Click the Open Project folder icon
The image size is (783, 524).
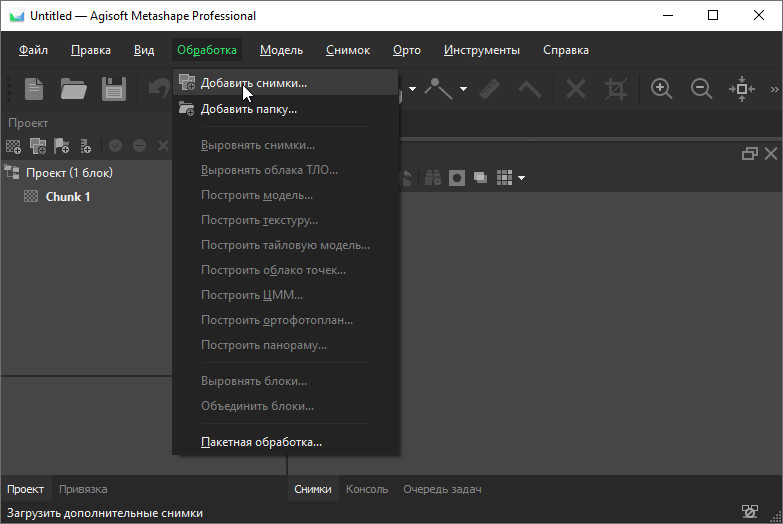click(73, 88)
